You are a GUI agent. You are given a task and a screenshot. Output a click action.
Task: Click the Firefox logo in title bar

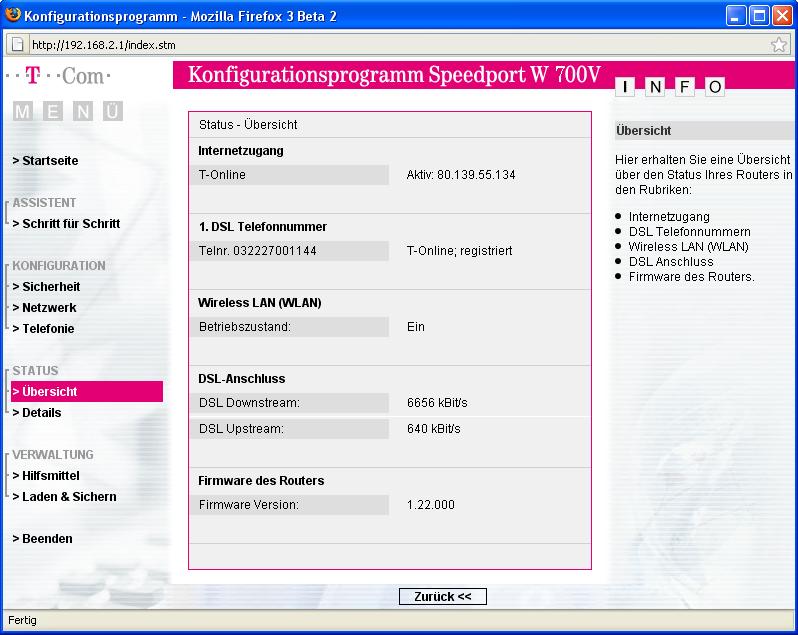(12, 15)
